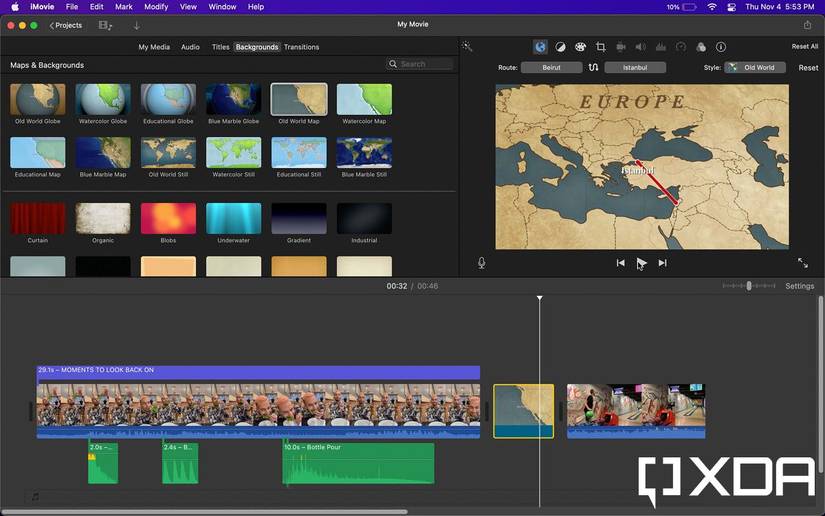Click the Reset All button
The height and width of the screenshot is (516, 825).
point(804,46)
